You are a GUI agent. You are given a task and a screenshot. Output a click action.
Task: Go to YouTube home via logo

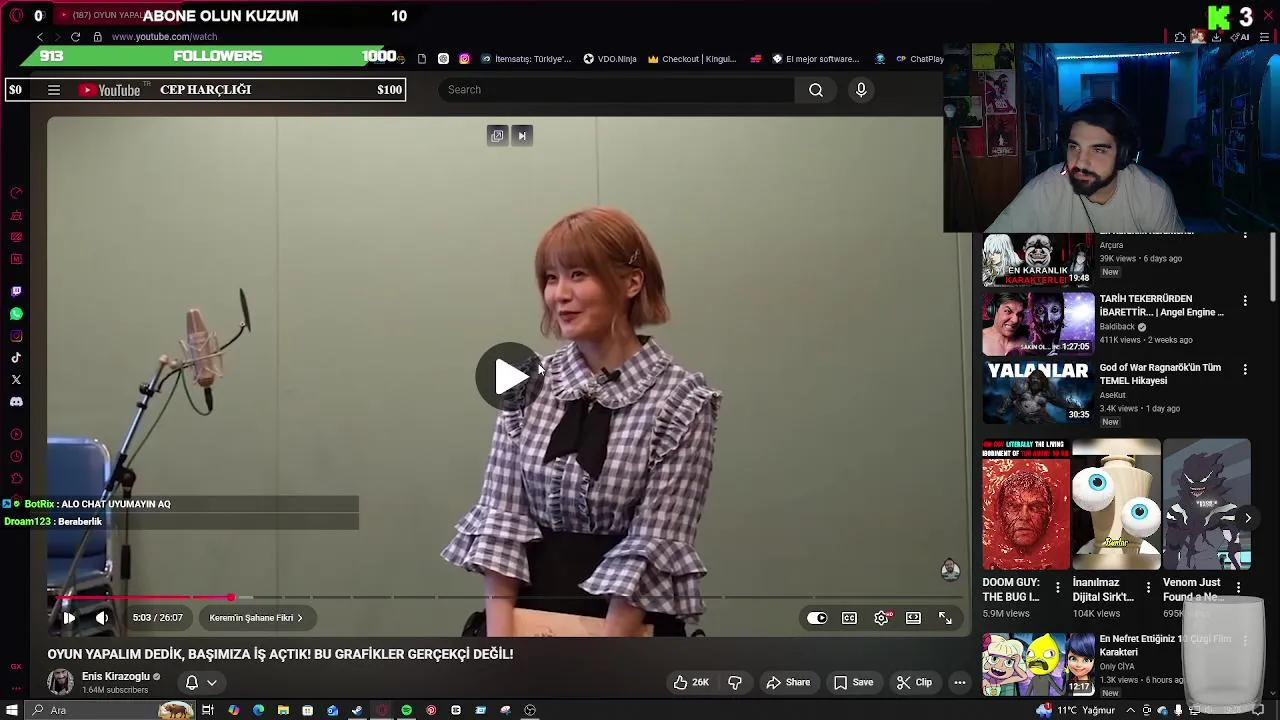coord(111,90)
